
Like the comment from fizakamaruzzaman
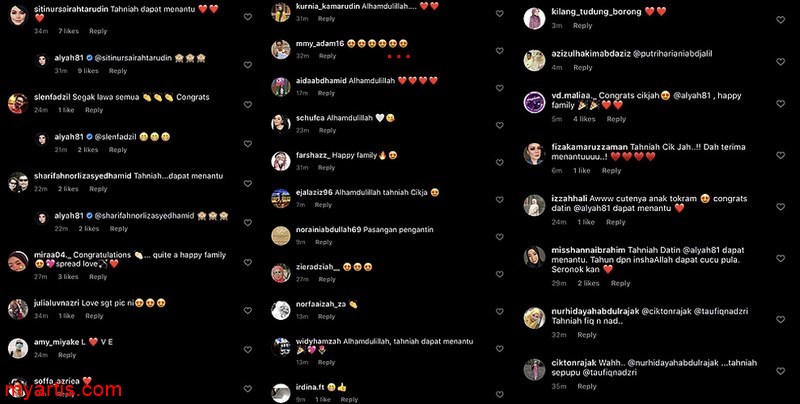[781, 155]
